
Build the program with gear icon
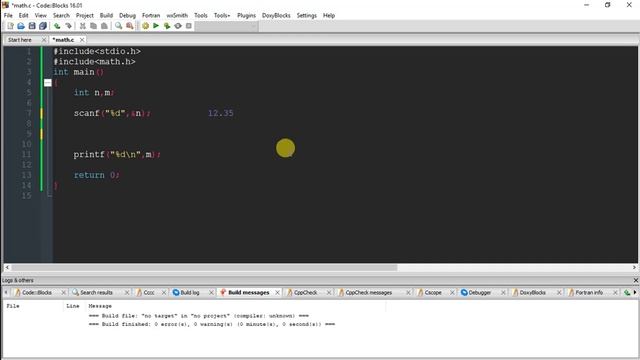tap(145, 26)
